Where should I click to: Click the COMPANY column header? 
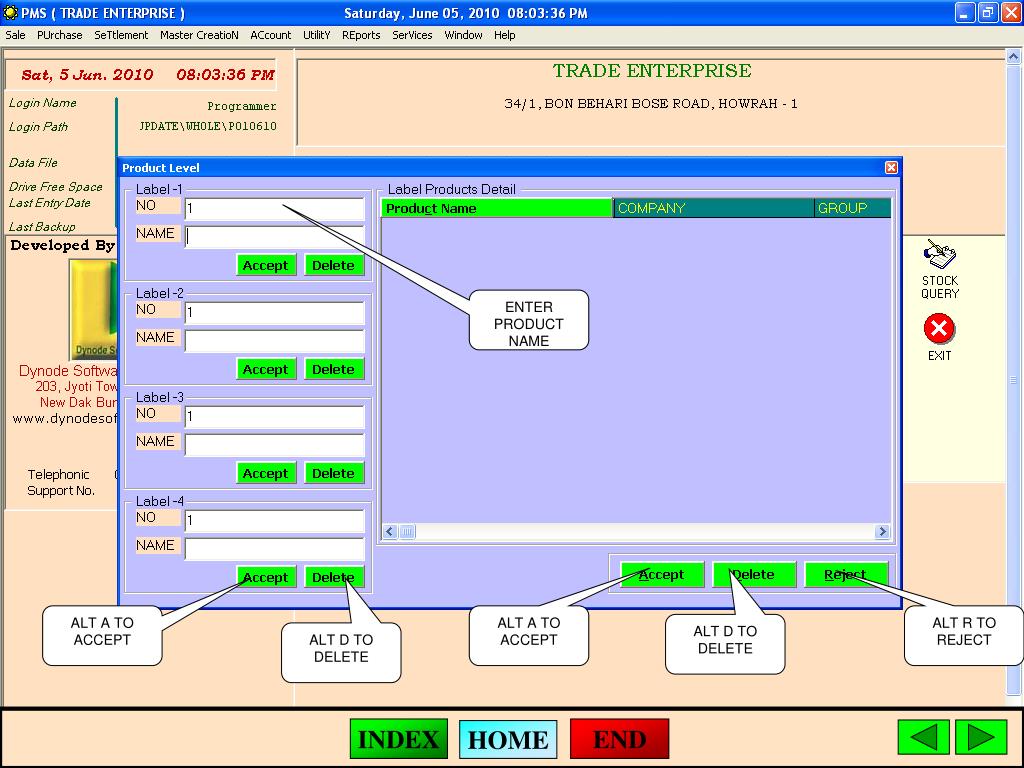tap(714, 208)
